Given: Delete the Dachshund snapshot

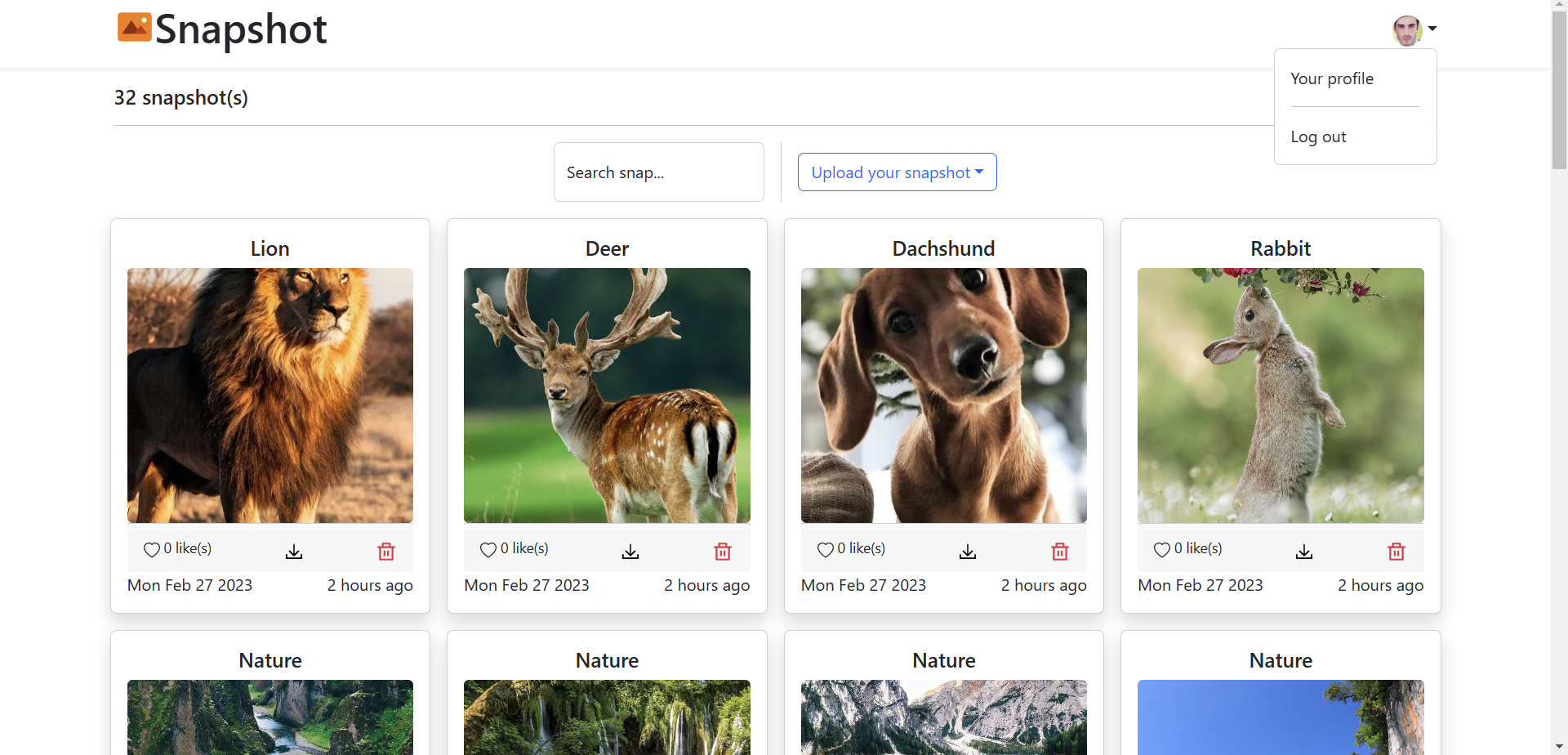Looking at the screenshot, I should tap(1059, 552).
